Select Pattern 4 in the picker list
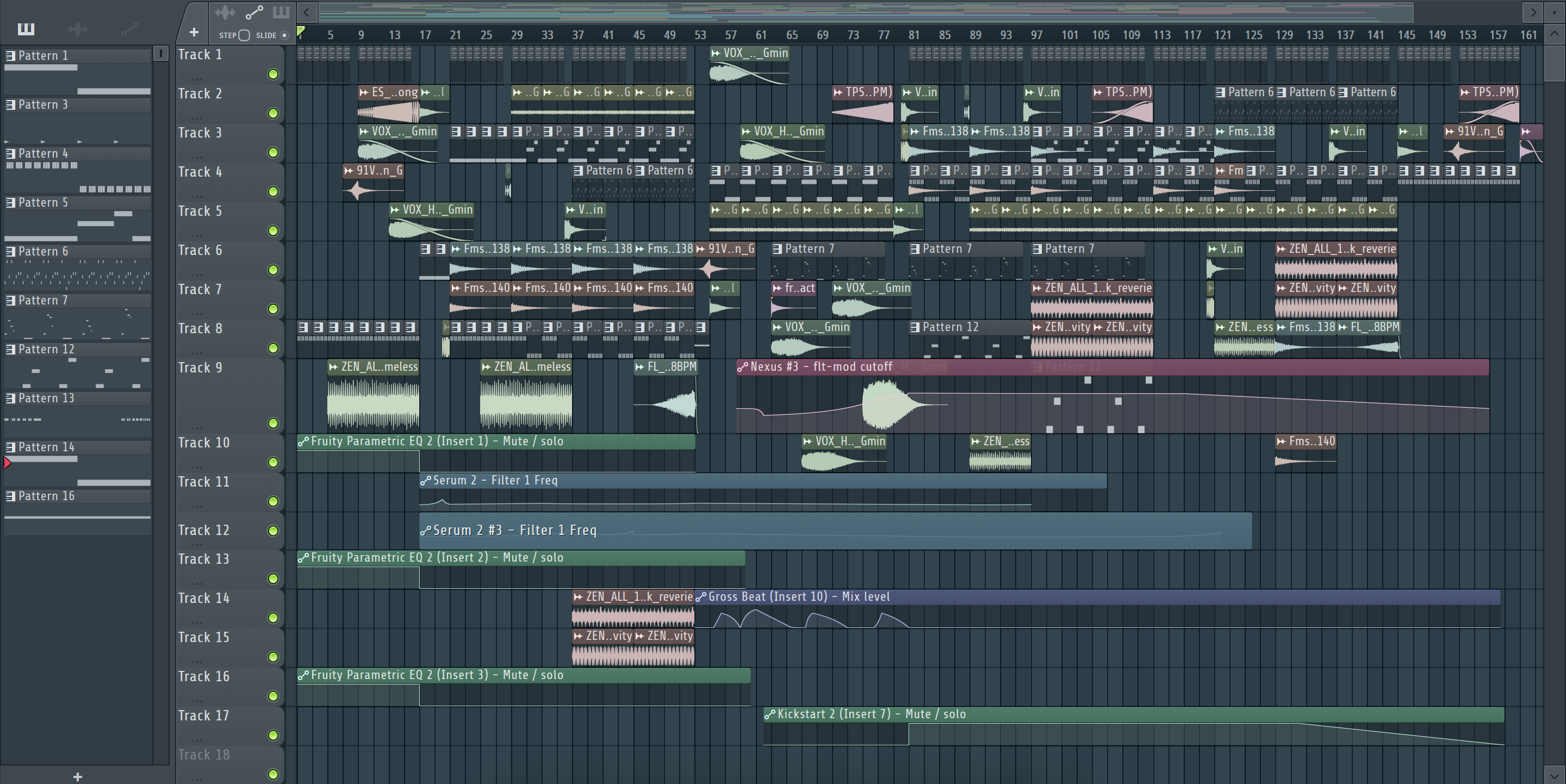This screenshot has height=784, width=1566. (x=78, y=154)
